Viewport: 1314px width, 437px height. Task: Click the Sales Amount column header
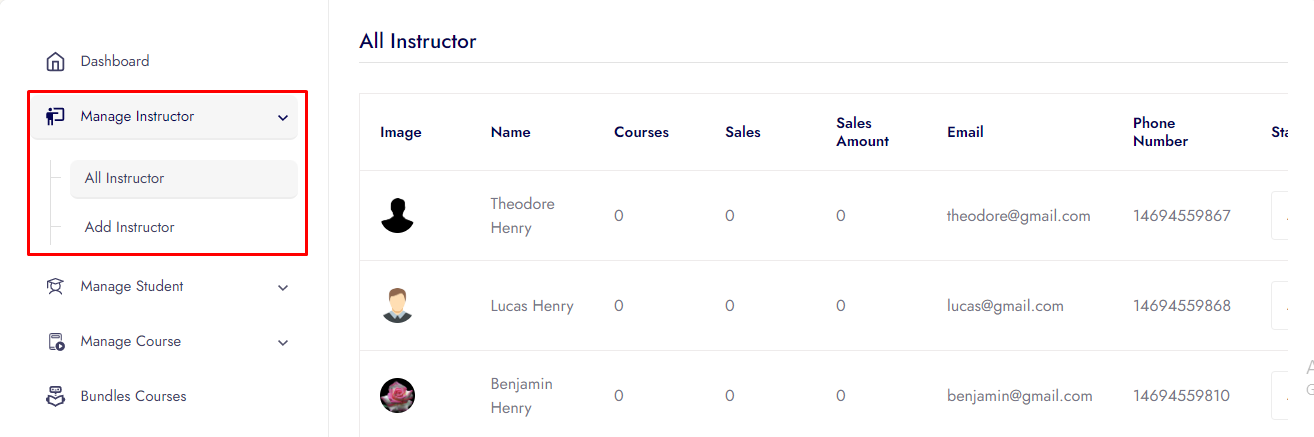862,132
